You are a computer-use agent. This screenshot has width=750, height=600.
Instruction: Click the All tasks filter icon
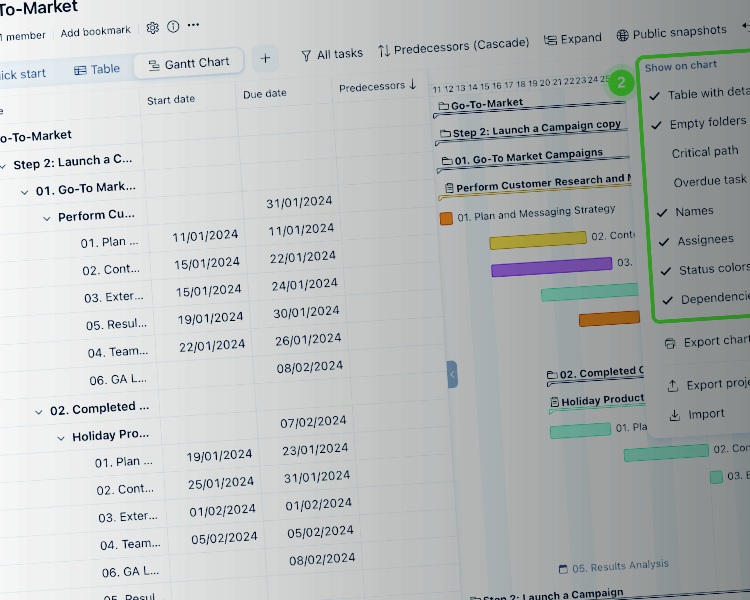click(x=306, y=55)
